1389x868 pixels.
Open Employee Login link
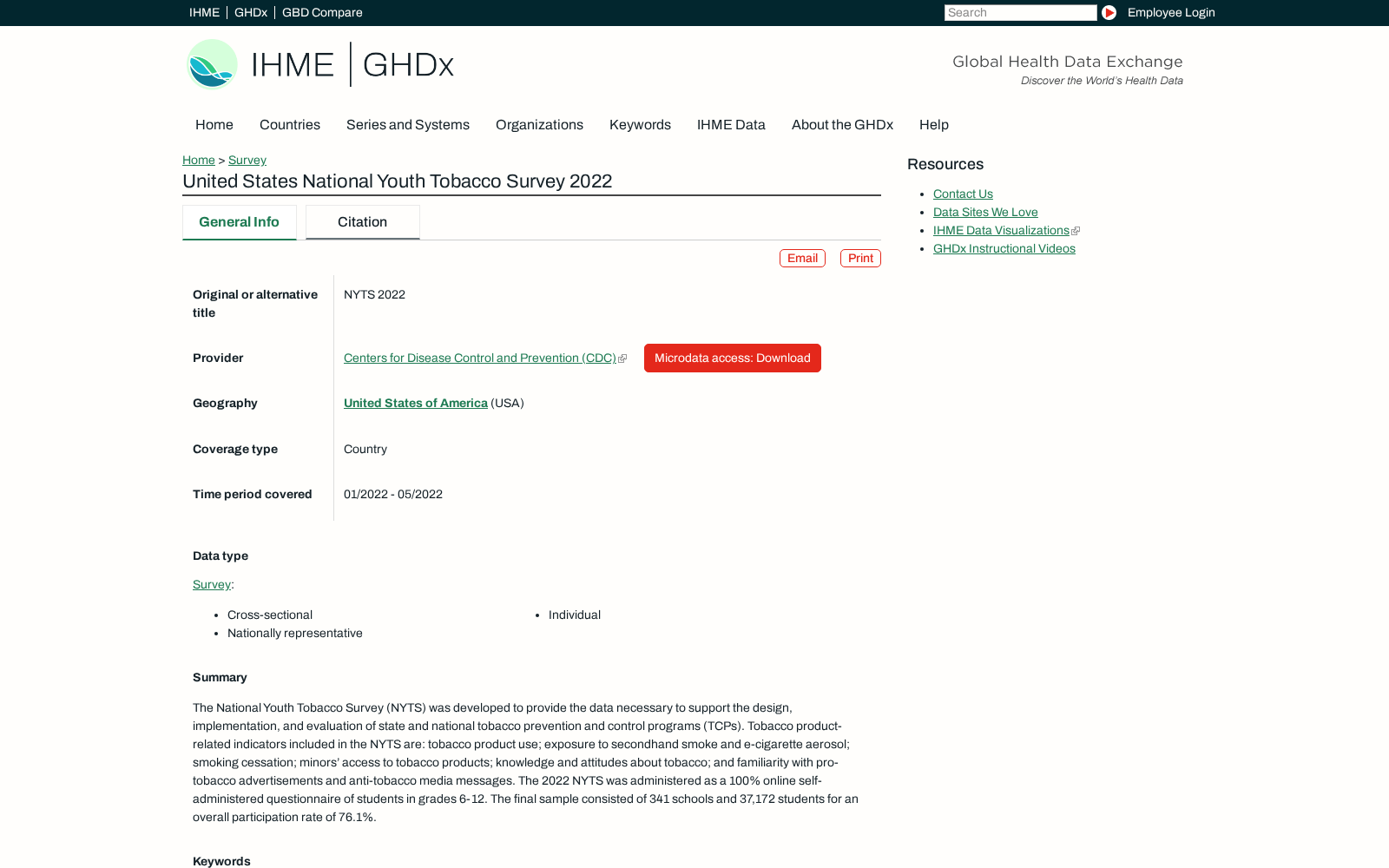coord(1171,12)
